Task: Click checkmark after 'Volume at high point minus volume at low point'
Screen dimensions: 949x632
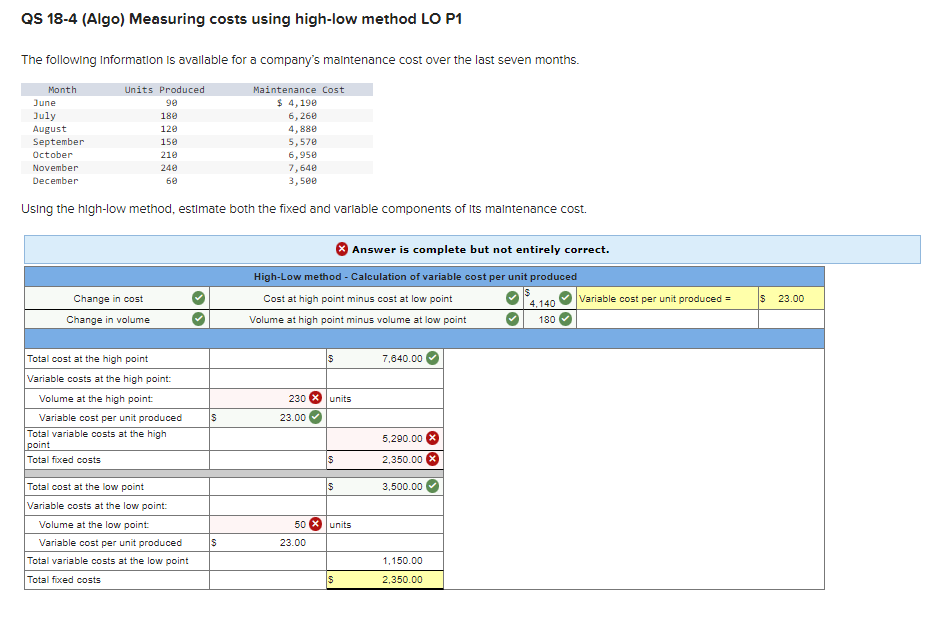Action: (513, 319)
